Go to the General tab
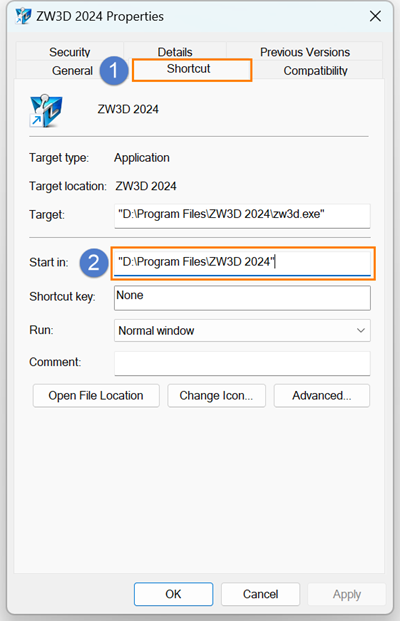The image size is (400, 621). click(72, 70)
